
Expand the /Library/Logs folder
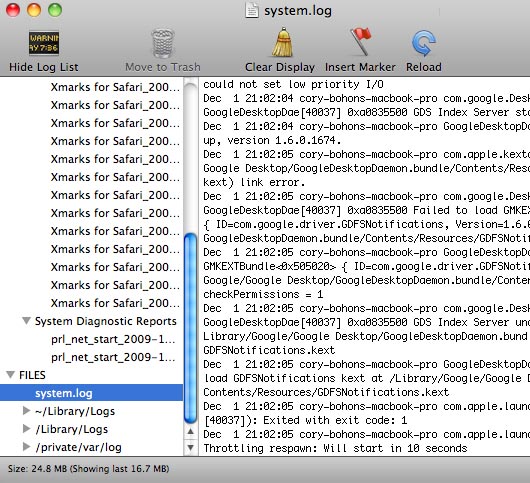click(x=26, y=429)
